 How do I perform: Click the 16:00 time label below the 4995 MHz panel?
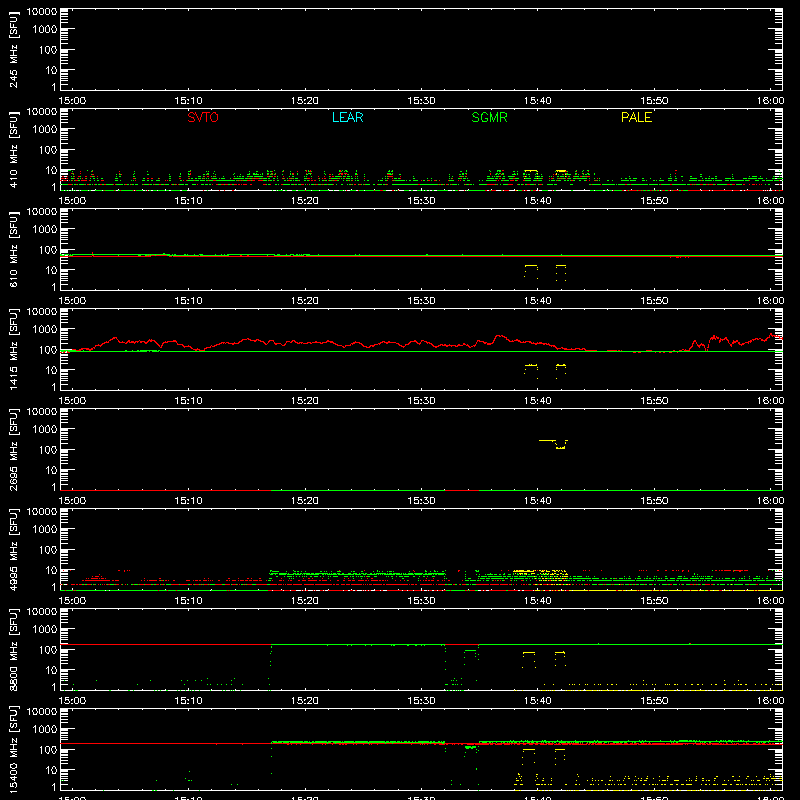pyautogui.click(x=770, y=601)
